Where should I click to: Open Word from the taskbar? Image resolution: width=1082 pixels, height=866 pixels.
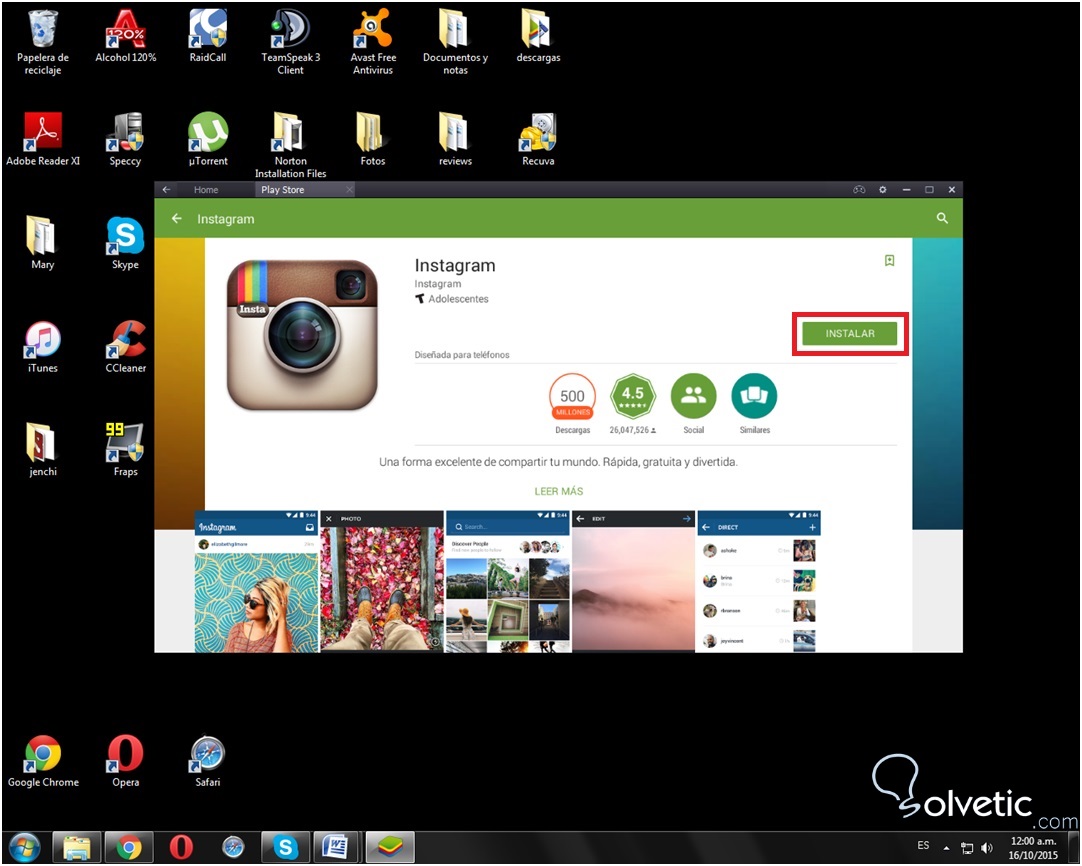pyautogui.click(x=337, y=847)
